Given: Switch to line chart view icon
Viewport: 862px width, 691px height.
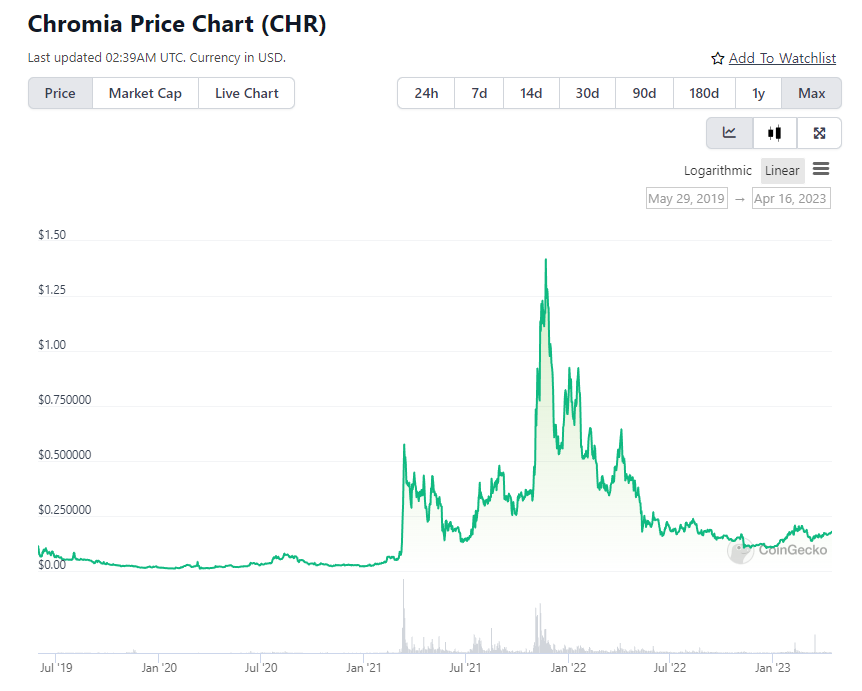Looking at the screenshot, I should pos(730,133).
